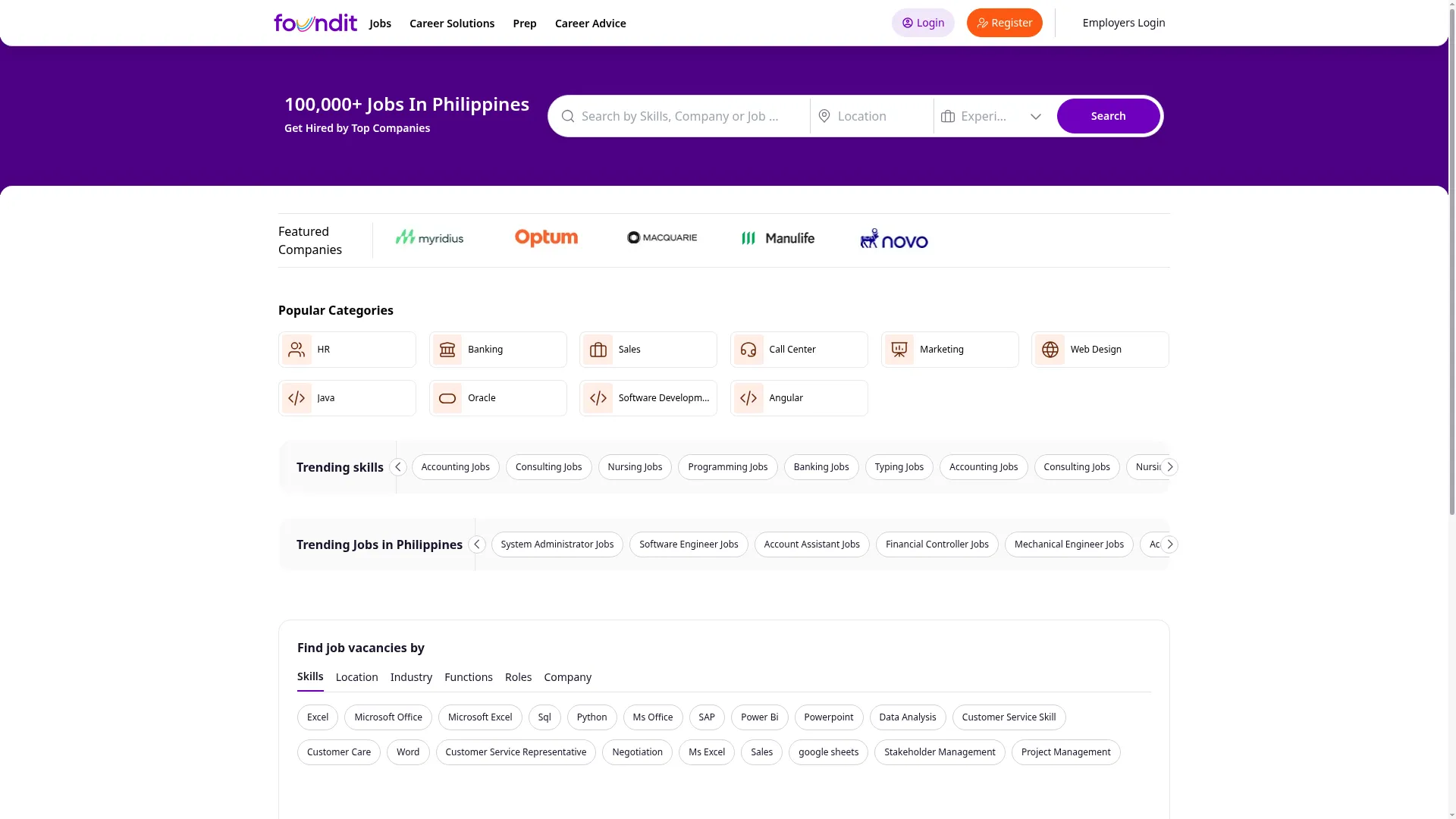Screen dimensions: 1456x819
Task: Open the HR category icon
Action: point(297,350)
